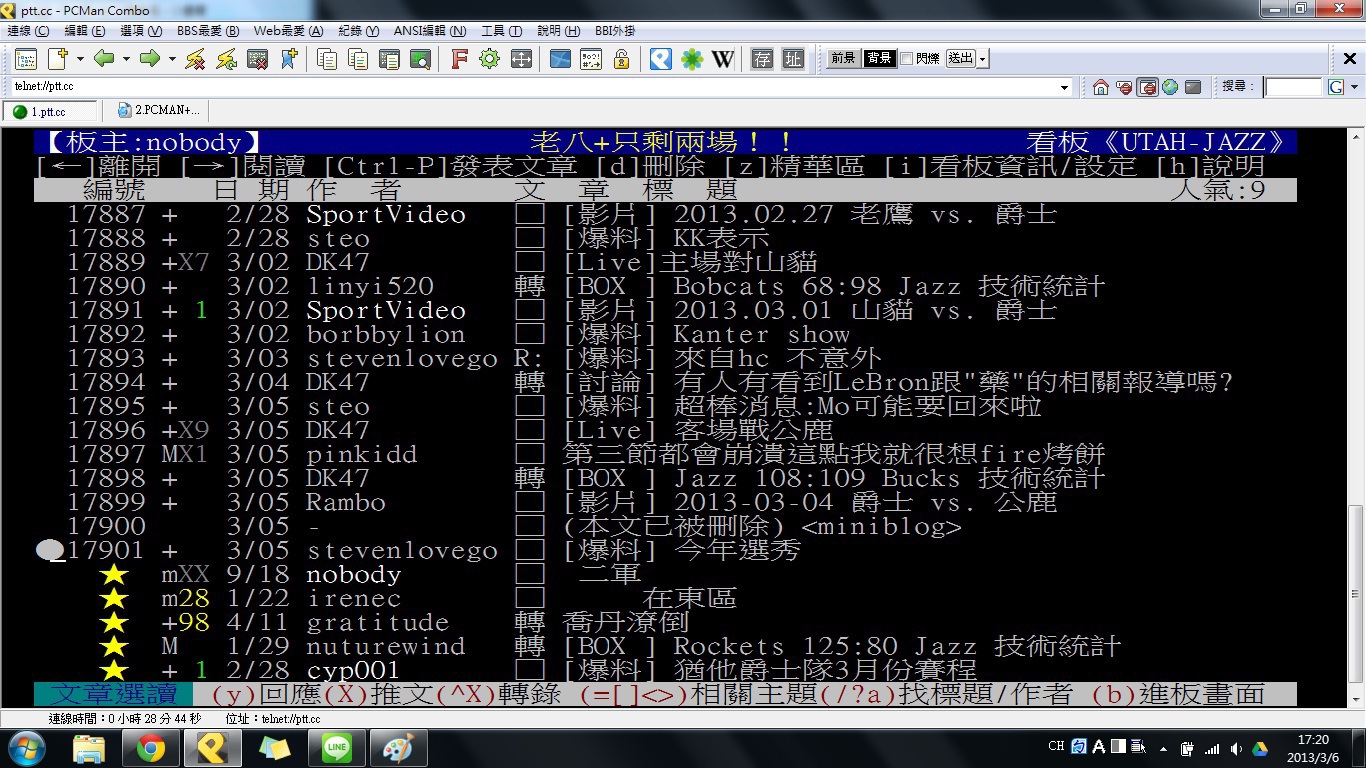Open Wikipedia W icon in toolbar

pos(723,59)
